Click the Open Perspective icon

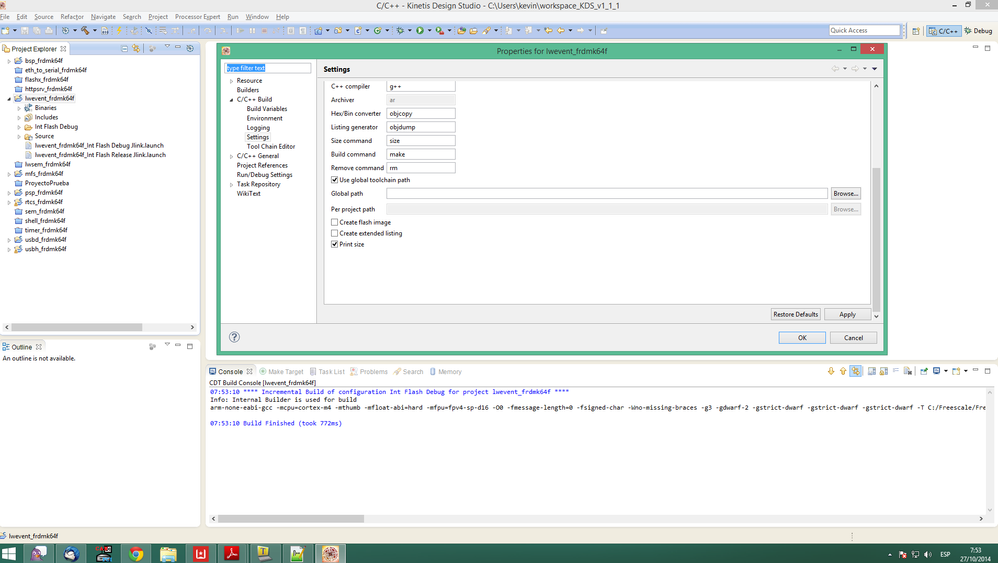[x=916, y=31]
